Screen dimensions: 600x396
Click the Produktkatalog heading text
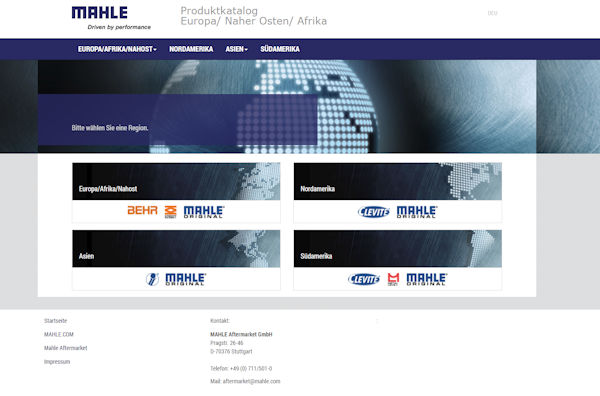coord(219,11)
